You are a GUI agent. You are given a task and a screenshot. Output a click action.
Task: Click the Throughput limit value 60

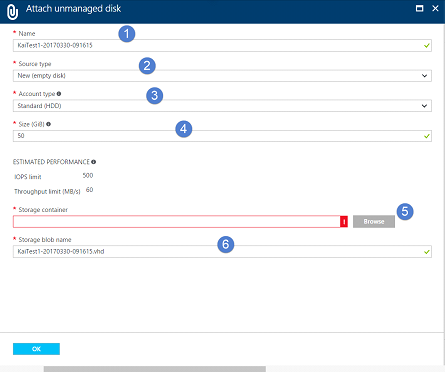click(x=89, y=190)
